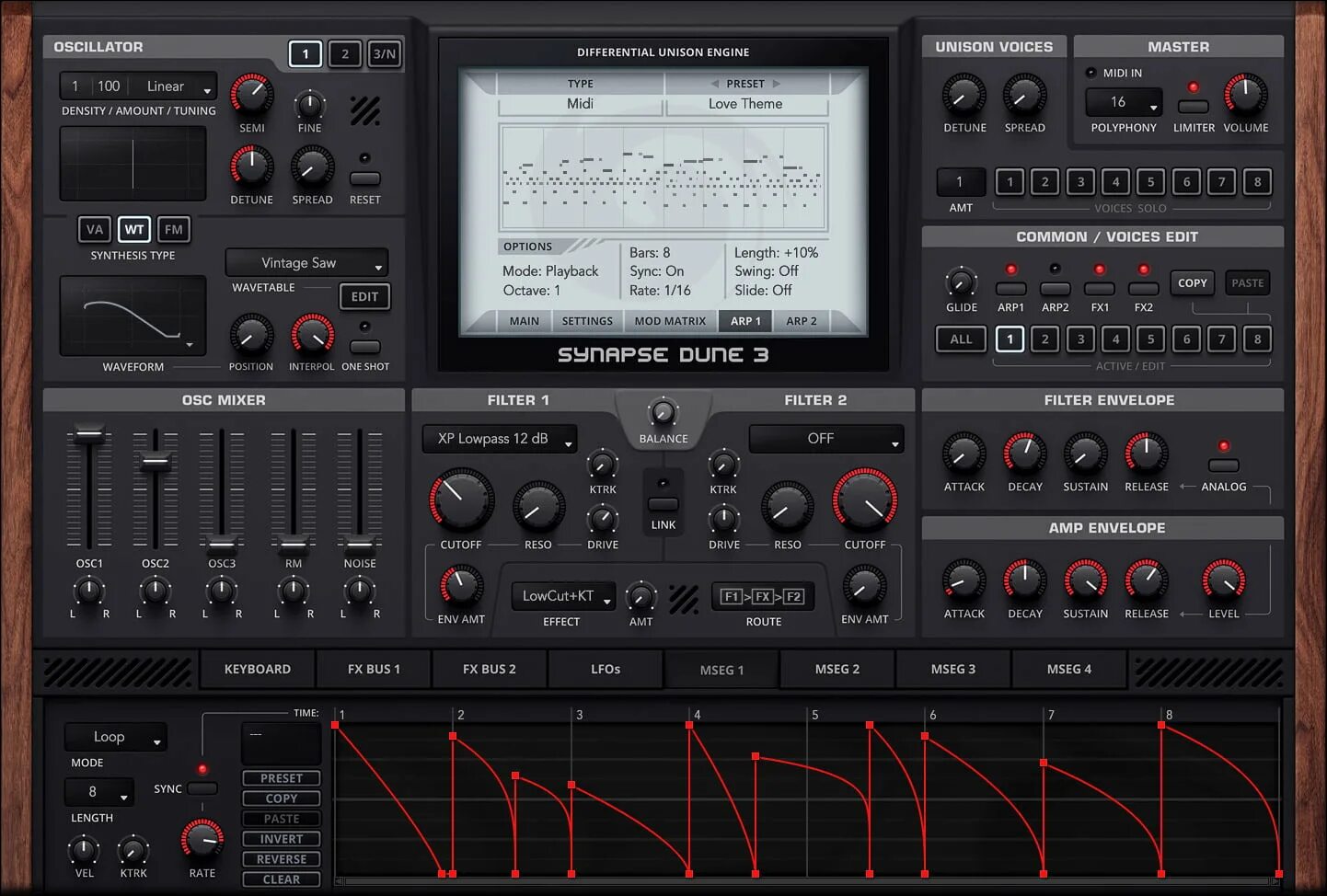Viewport: 1327px width, 896px height.
Task: Toggle the ARP2 switch
Action: (x=1055, y=289)
